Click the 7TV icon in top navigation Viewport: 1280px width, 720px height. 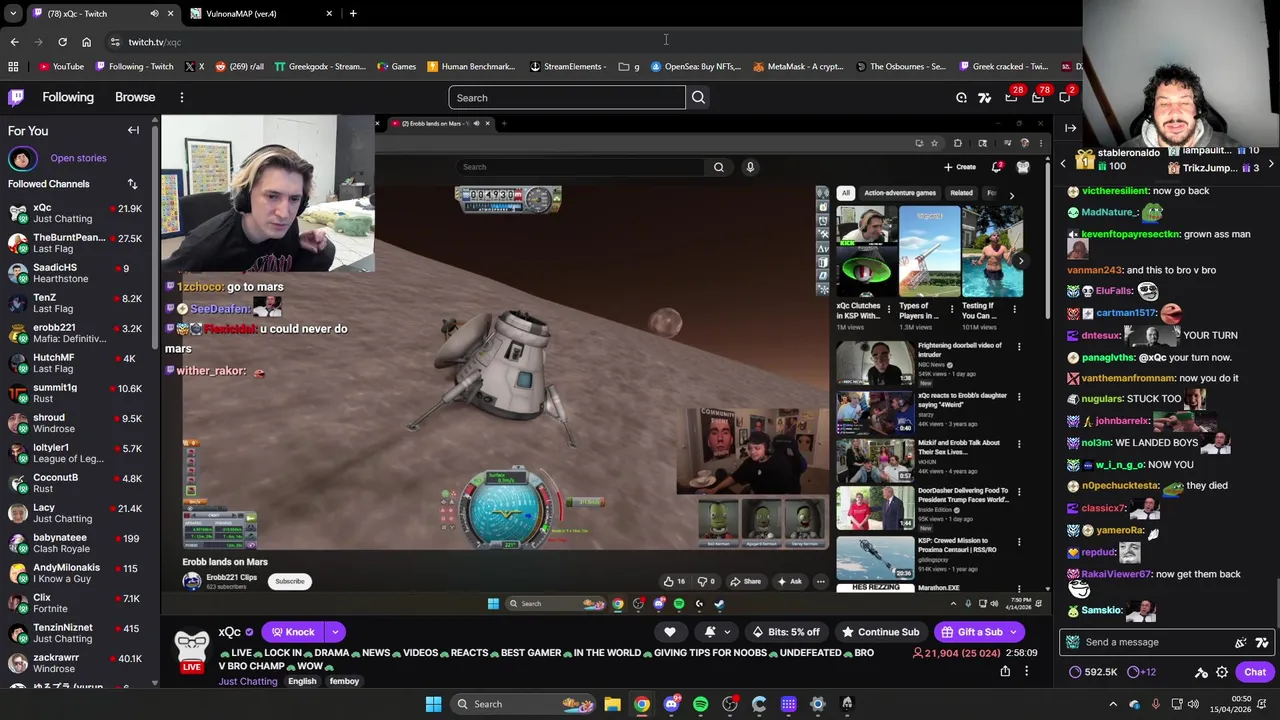click(x=985, y=97)
